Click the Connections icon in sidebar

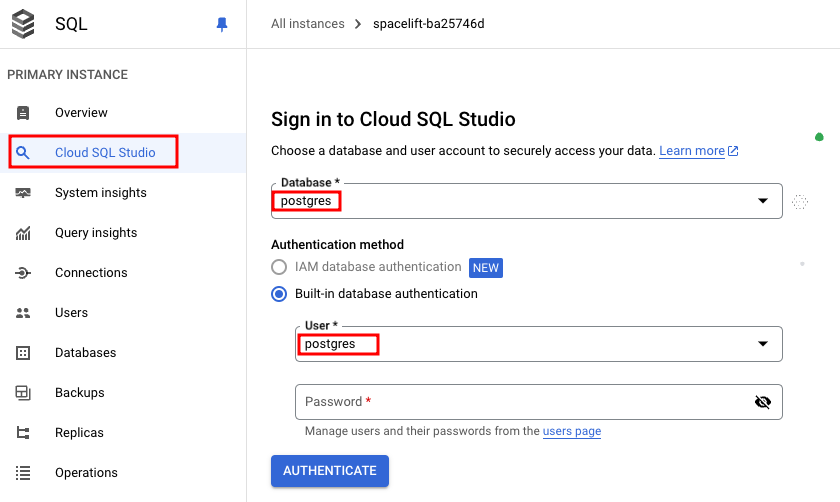coord(23,273)
